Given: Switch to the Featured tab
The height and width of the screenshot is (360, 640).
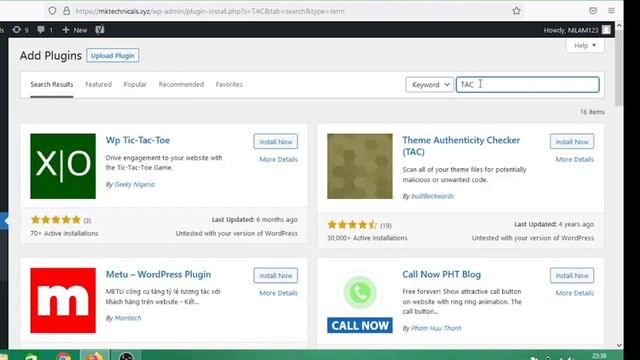Looking at the screenshot, I should pyautogui.click(x=98, y=84).
